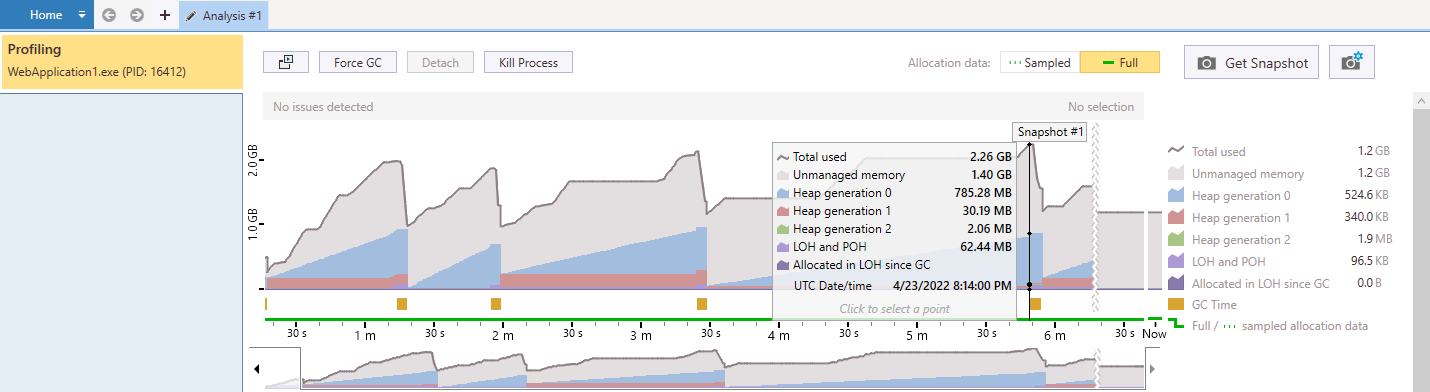The image size is (1430, 392).
Task: Open the Home menu
Action: (x=46, y=15)
